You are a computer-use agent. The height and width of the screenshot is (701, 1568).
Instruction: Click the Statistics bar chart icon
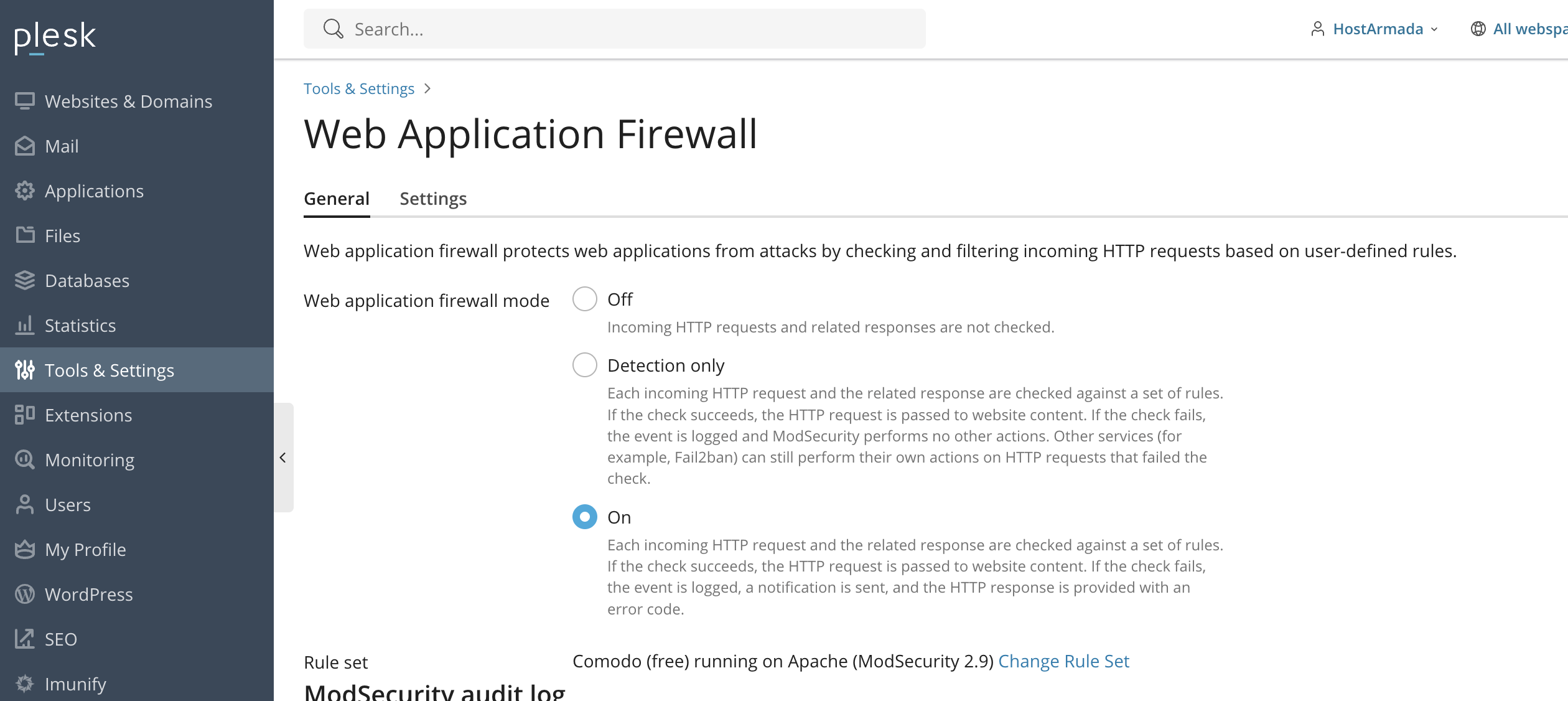[x=25, y=325]
